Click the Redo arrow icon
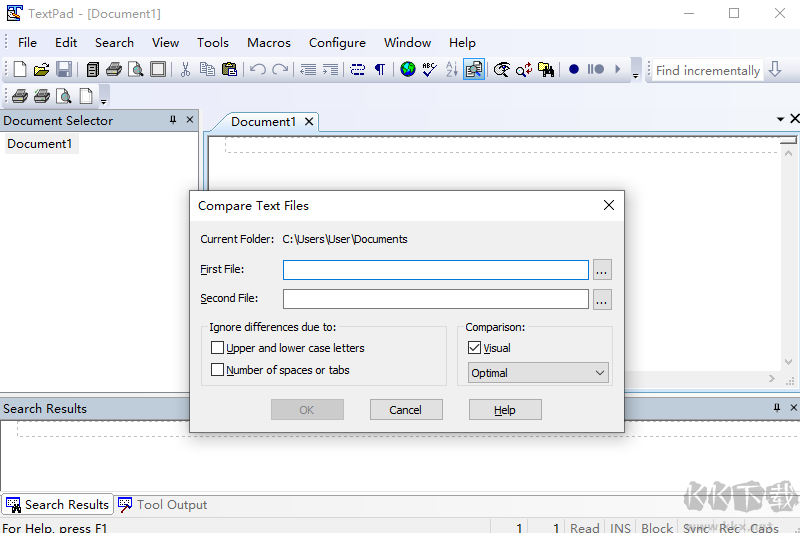800x533 pixels. coord(280,69)
